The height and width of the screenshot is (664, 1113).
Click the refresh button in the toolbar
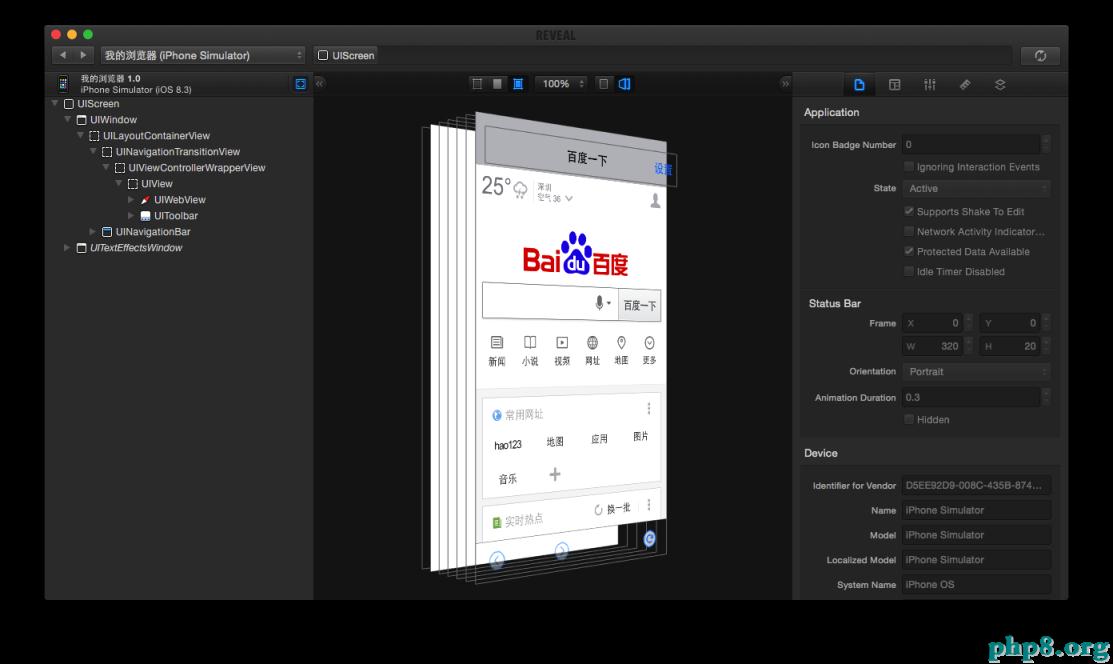tap(1040, 55)
